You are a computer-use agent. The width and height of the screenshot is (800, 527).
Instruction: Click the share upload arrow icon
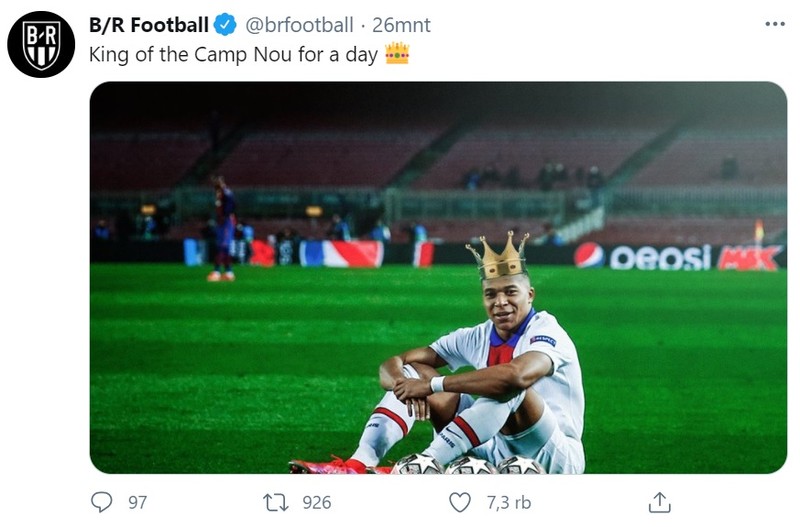coord(659,501)
